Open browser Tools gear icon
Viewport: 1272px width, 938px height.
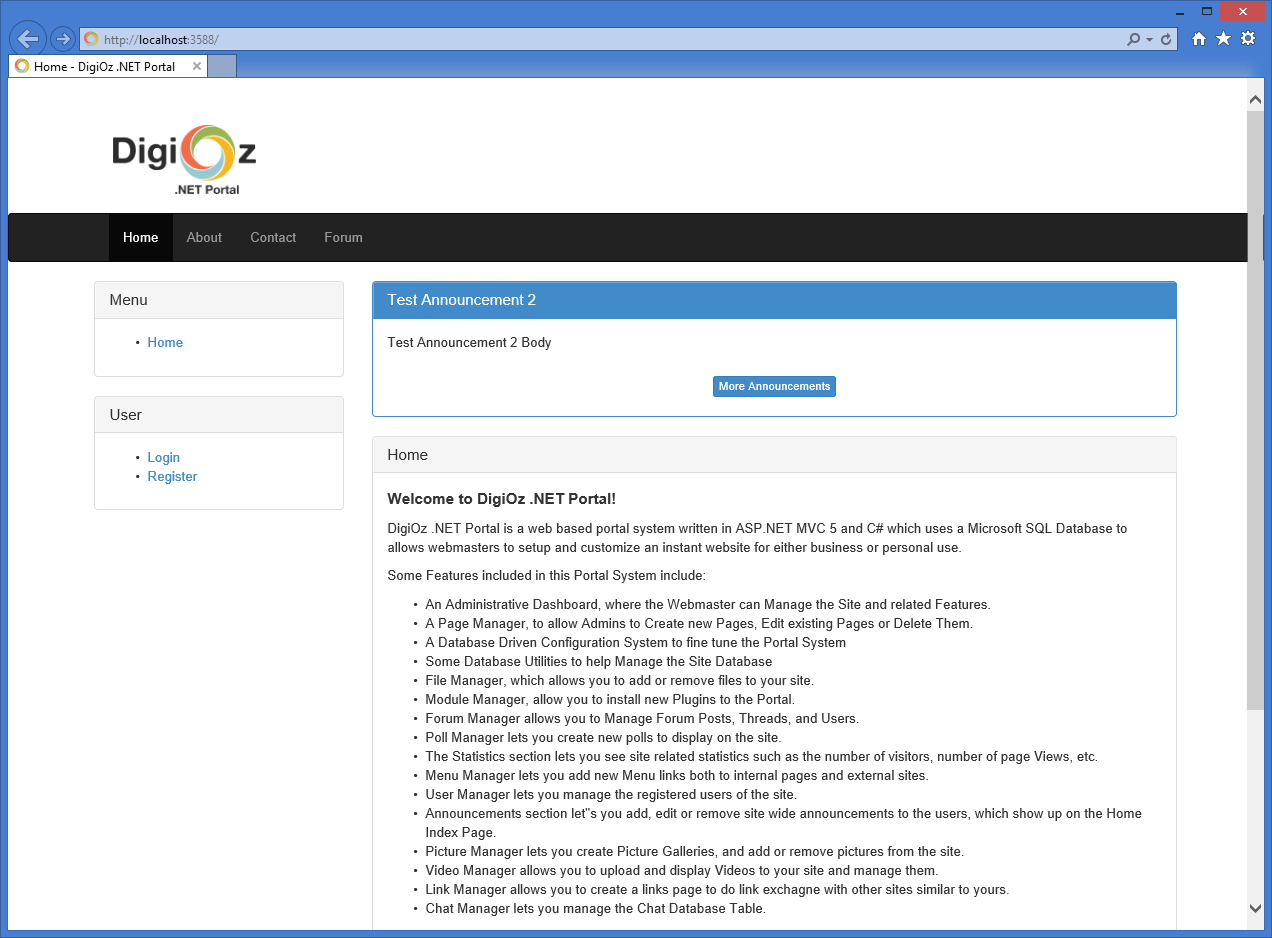1248,39
